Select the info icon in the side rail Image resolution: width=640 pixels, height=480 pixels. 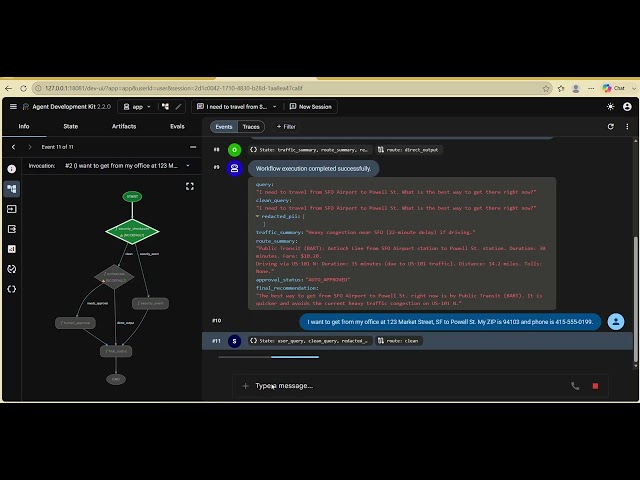(11, 169)
